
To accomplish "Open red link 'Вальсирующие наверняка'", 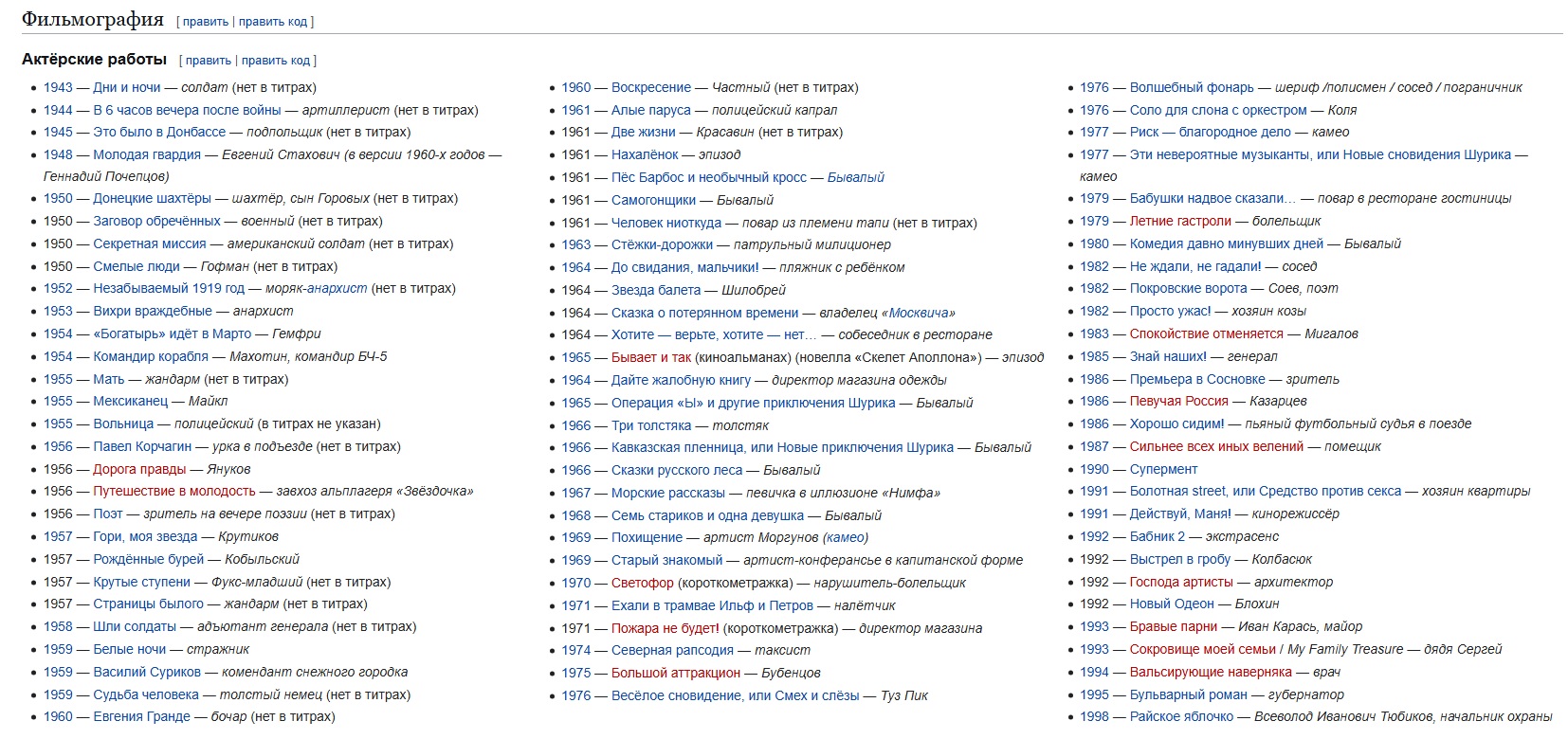I will tap(1211, 672).
